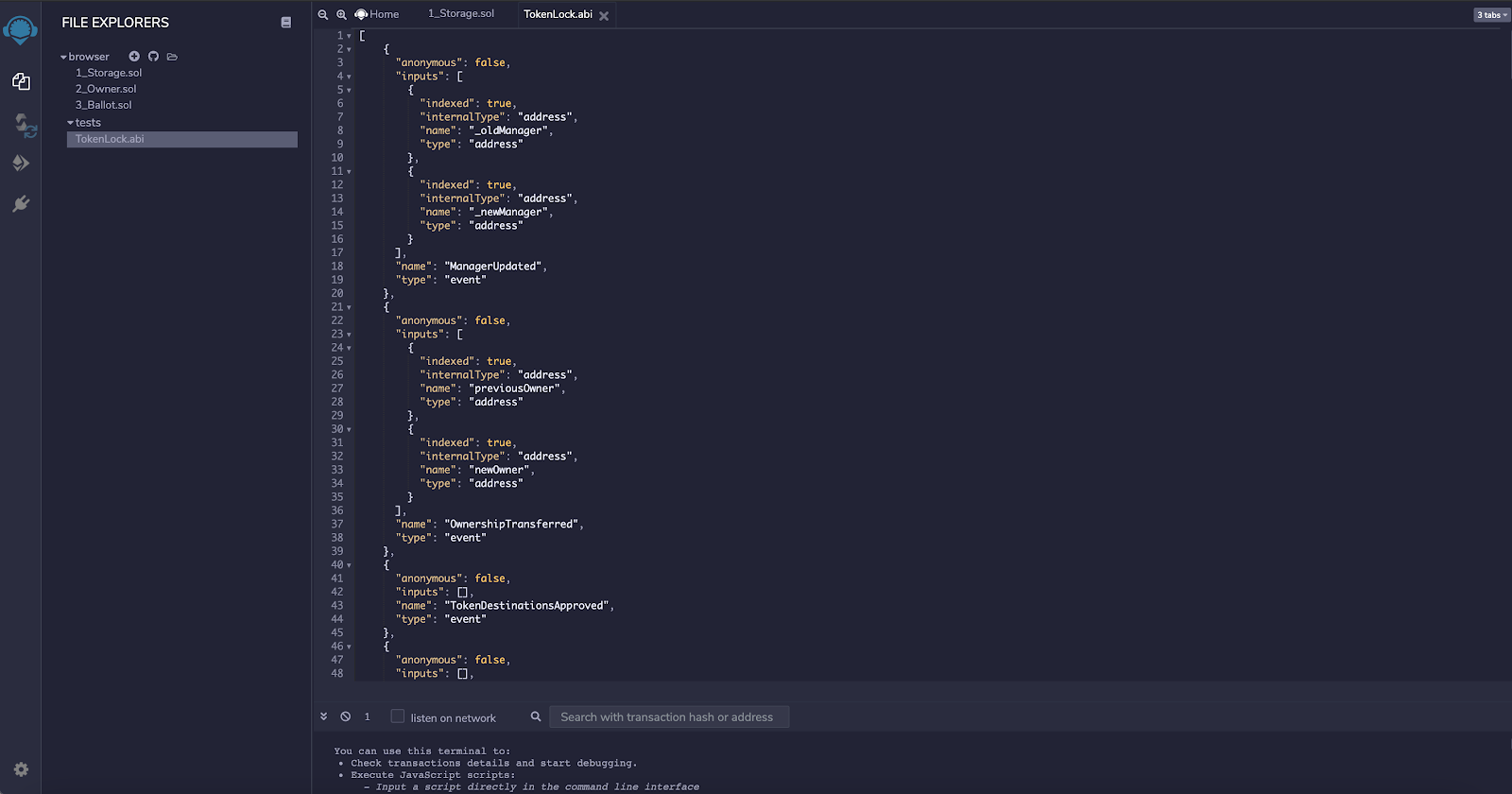1512x794 pixels.
Task: Click "previousOwner" in the code
Action: pyautogui.click(x=515, y=388)
